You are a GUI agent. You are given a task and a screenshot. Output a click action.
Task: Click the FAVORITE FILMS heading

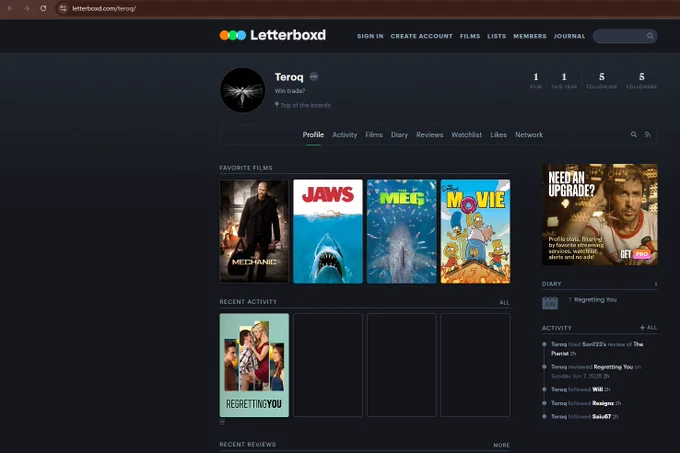[x=246, y=168]
